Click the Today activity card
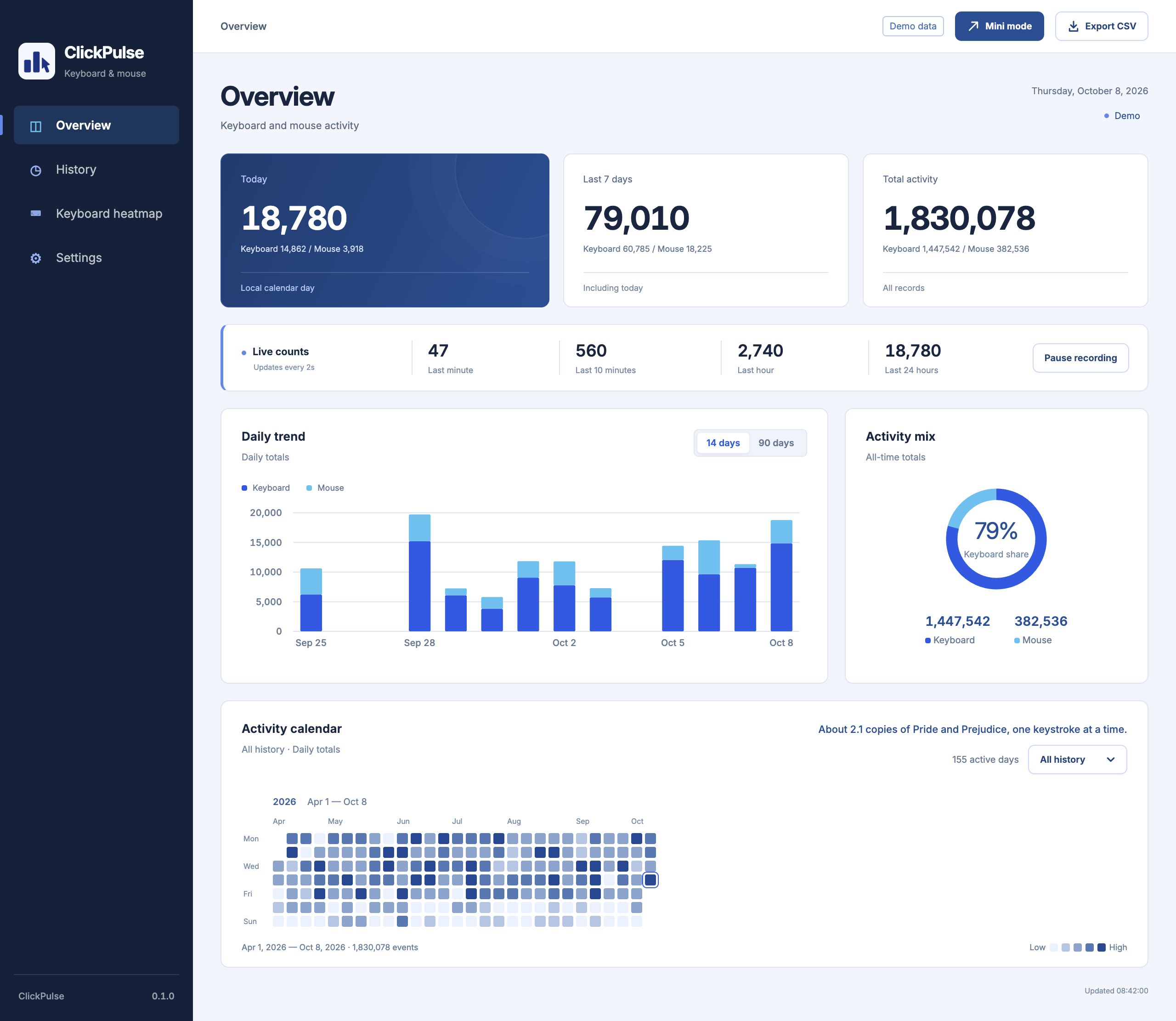Screen dimensions: 1176x1021 385,231
